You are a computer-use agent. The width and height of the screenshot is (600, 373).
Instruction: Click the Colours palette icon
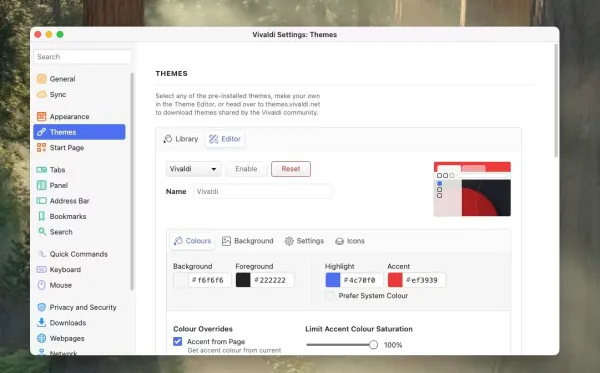point(178,241)
